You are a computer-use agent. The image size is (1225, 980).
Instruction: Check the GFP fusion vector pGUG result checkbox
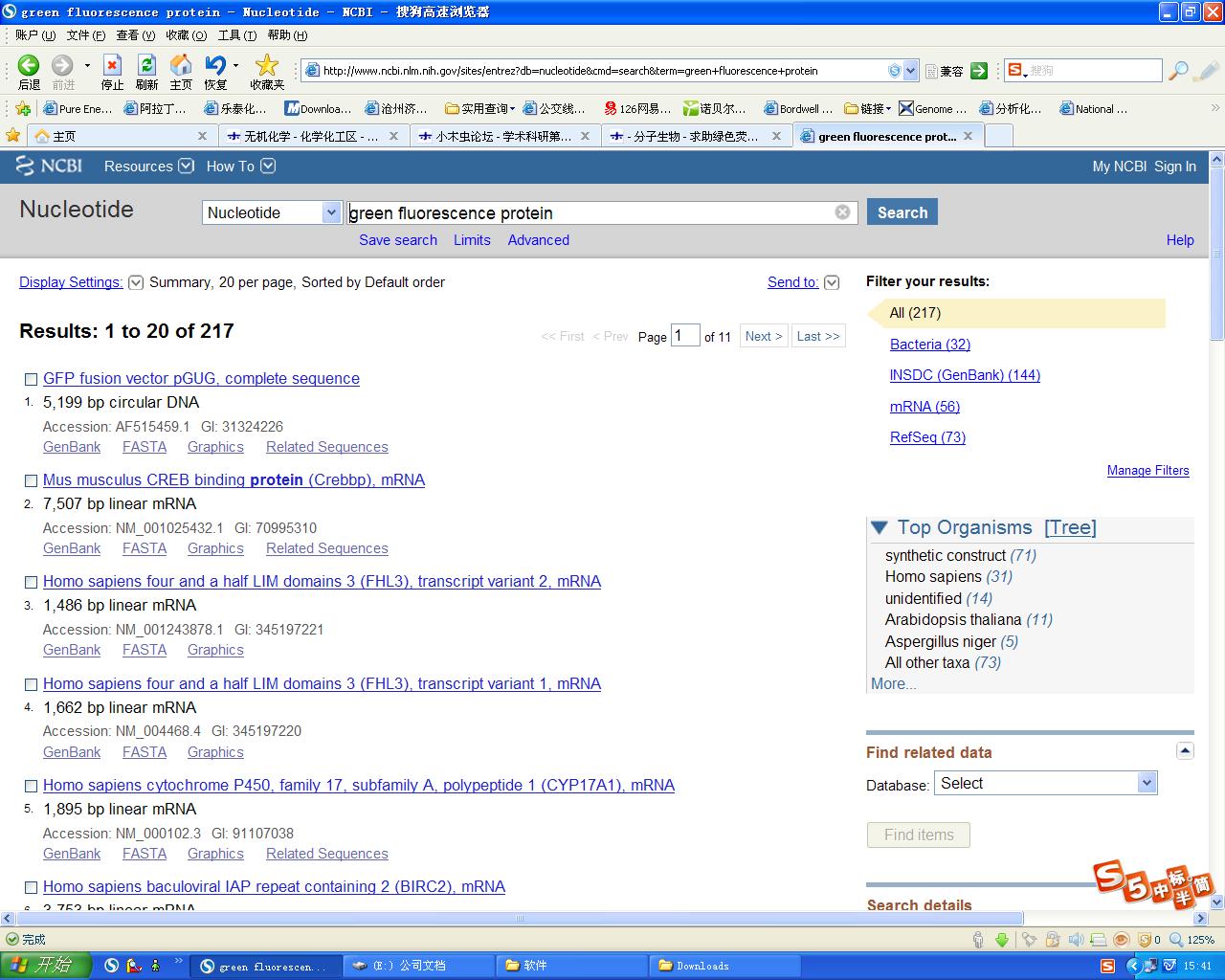click(31, 379)
